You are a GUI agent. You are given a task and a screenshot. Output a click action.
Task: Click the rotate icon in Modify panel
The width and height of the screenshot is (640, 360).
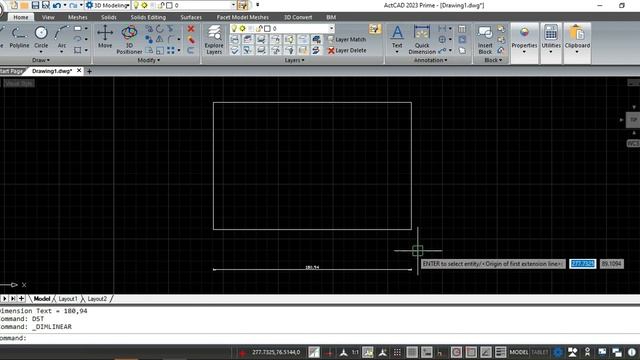(x=160, y=29)
